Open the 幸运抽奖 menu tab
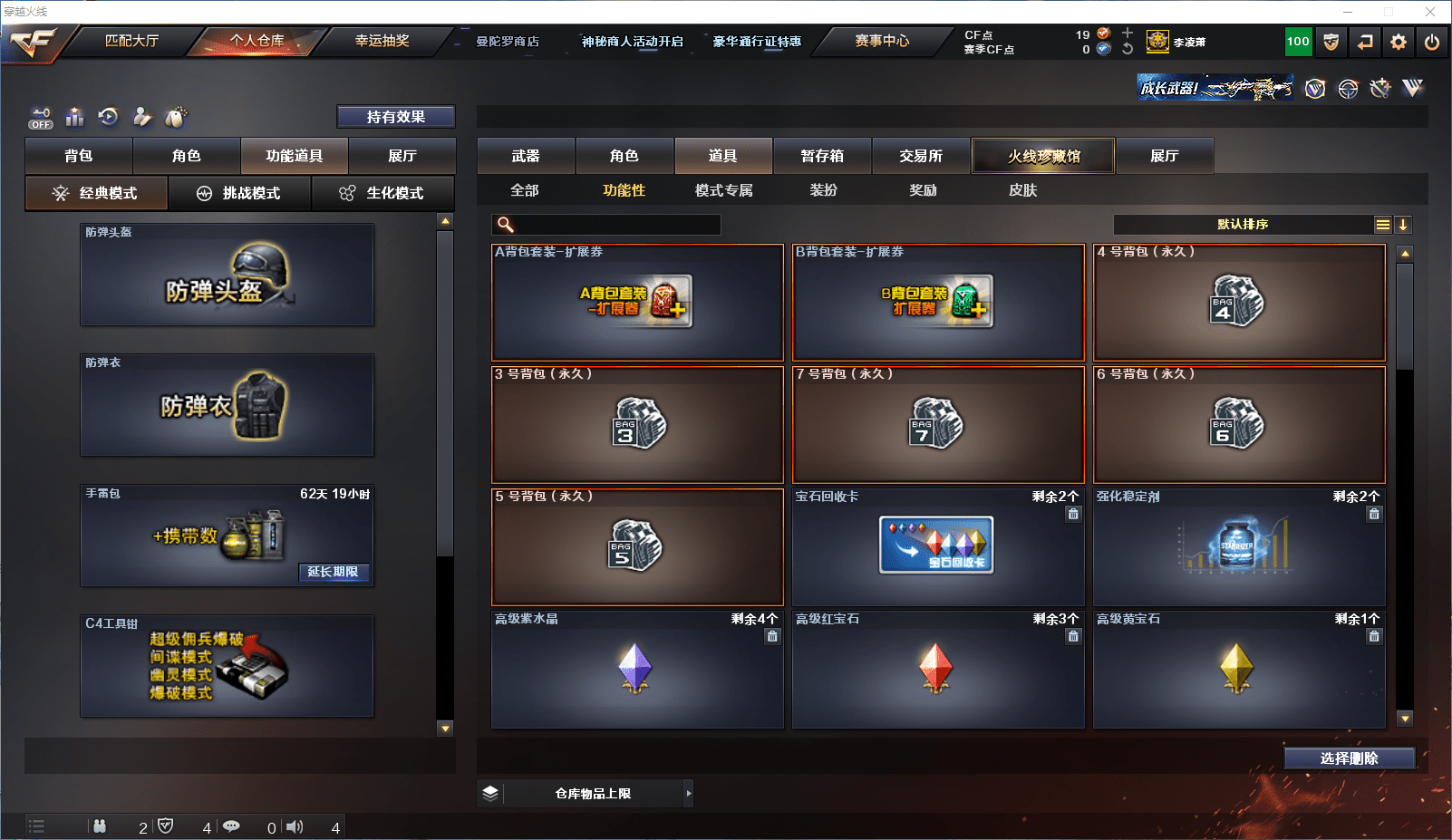This screenshot has width=1452, height=840. (382, 41)
